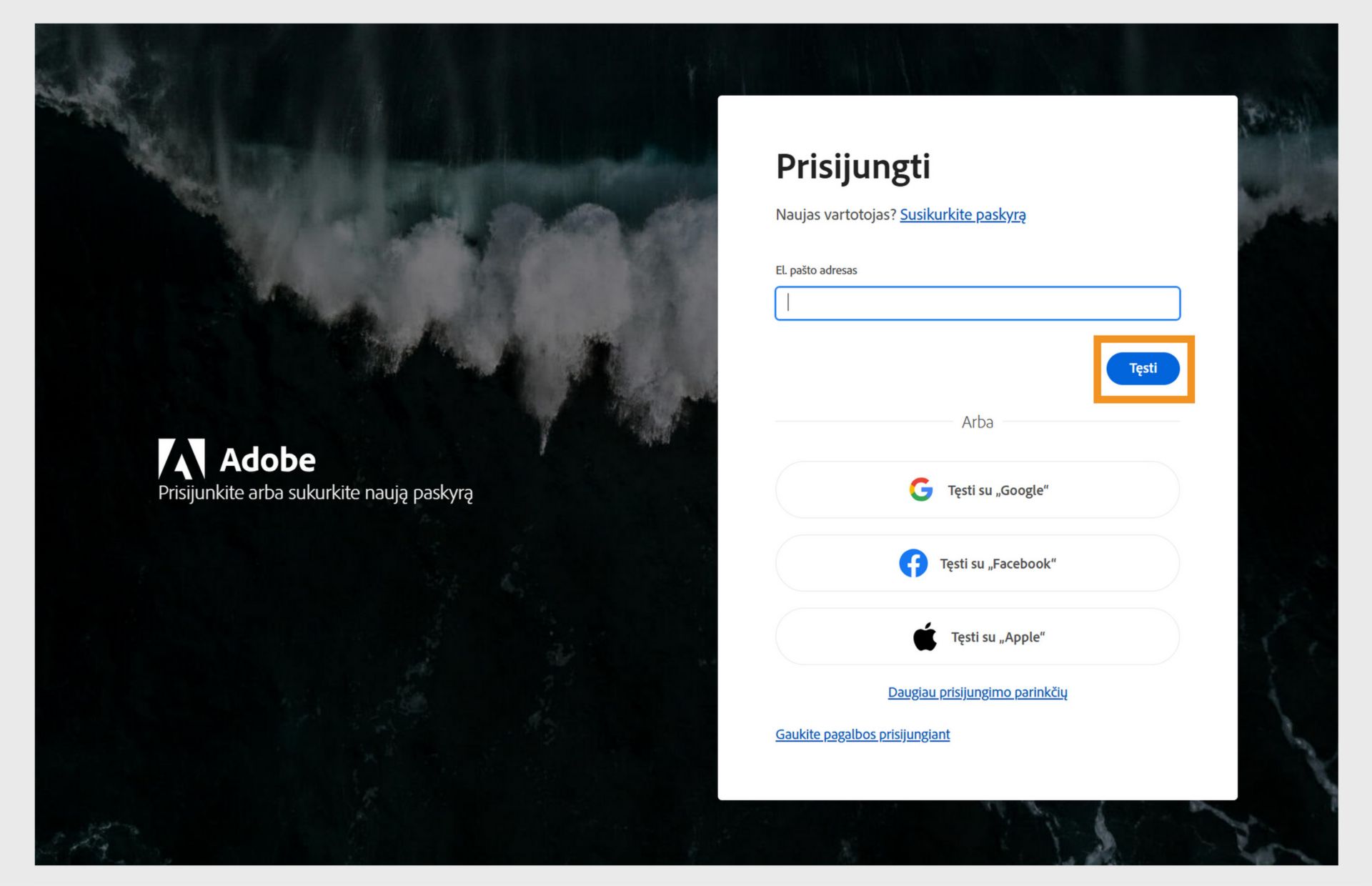
Task: Click the Prisijunkite arba sukurkite naują paskyrą tagline
Action: click(x=315, y=493)
